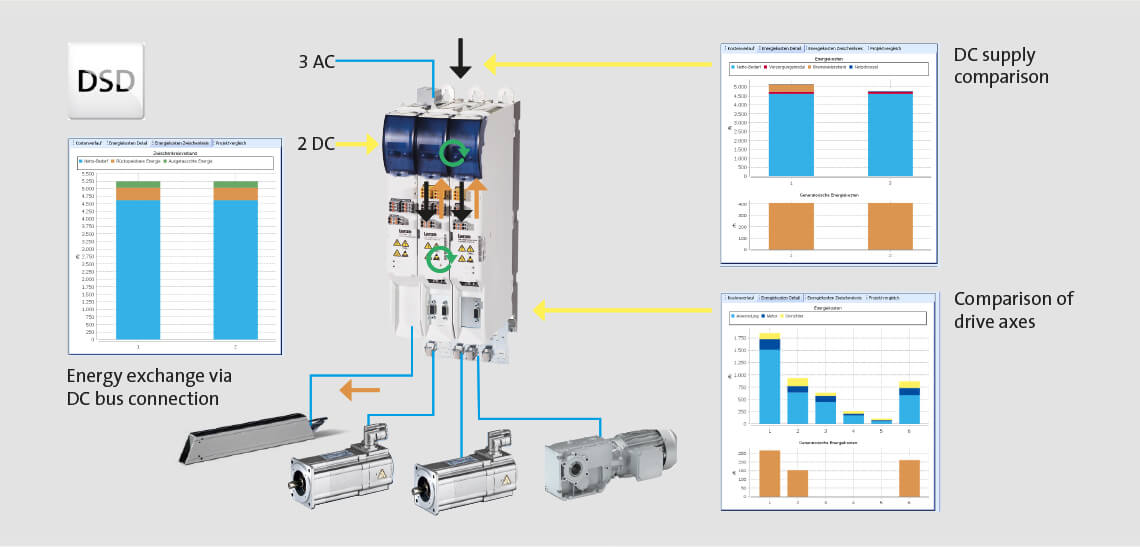1140x547 pixels.
Task: Select bar 2 in the left DC bus exchange chart
Action: click(236, 260)
